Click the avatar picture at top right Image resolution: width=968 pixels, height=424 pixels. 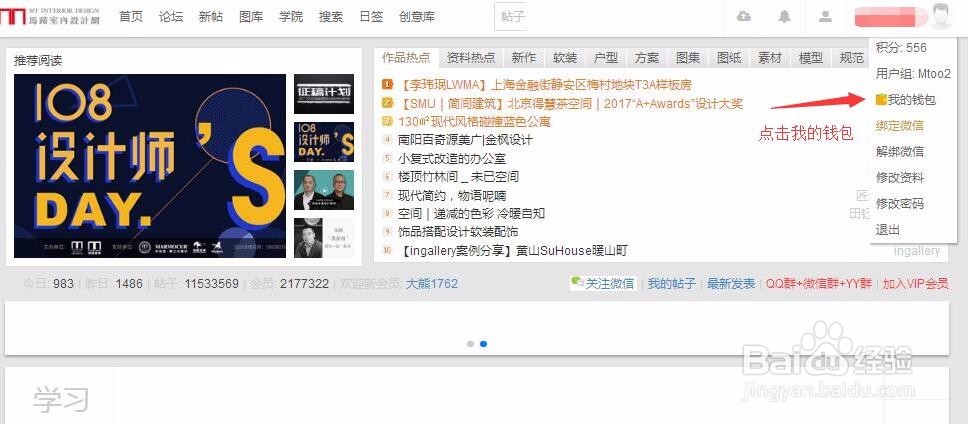940,16
